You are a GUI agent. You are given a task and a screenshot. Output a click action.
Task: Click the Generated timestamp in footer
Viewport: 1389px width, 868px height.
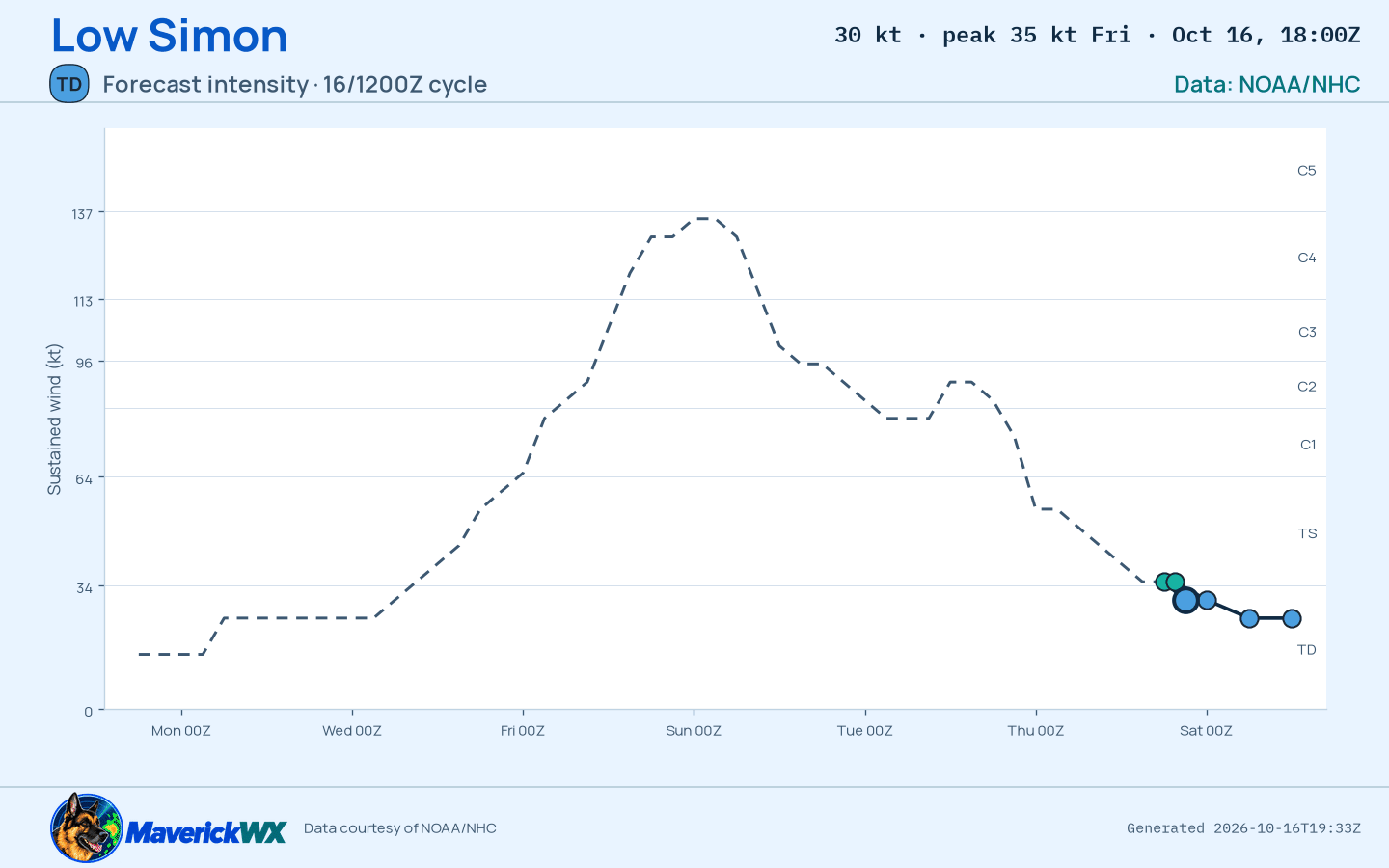coord(1243,828)
